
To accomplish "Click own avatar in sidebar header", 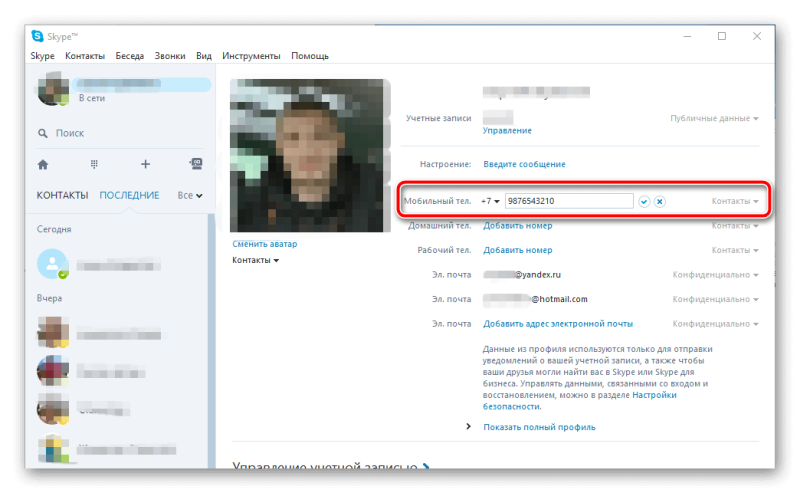I will coord(53,89).
